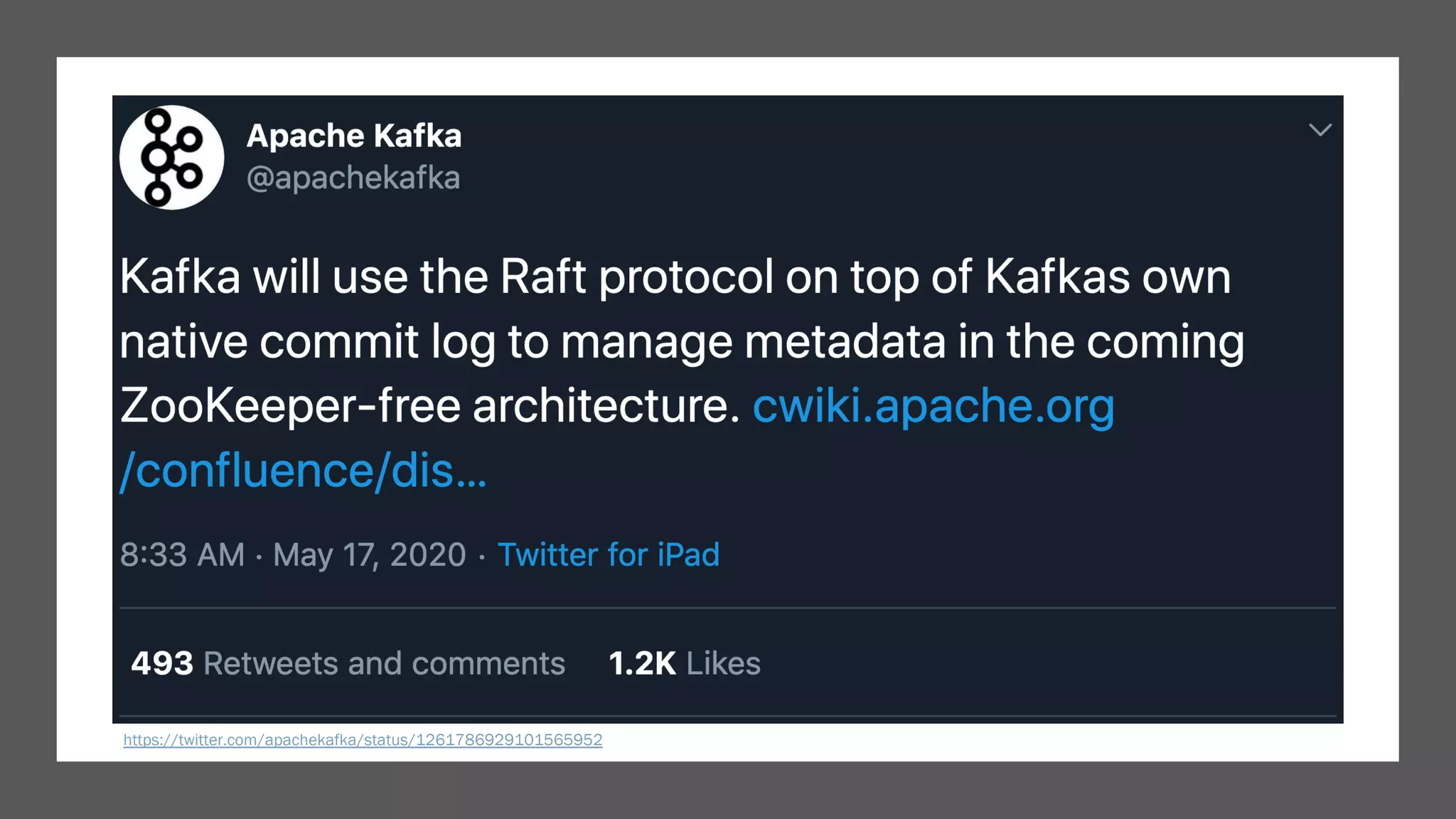The image size is (1456, 819).
Task: Open the Twitter for iPad link
Action: 609,555
